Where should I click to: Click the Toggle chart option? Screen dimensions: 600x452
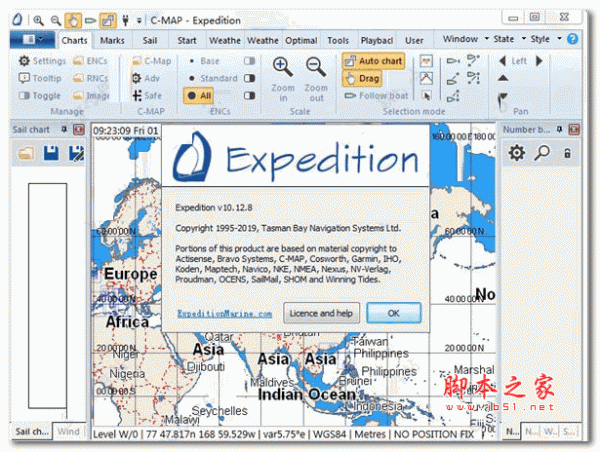click(x=40, y=96)
